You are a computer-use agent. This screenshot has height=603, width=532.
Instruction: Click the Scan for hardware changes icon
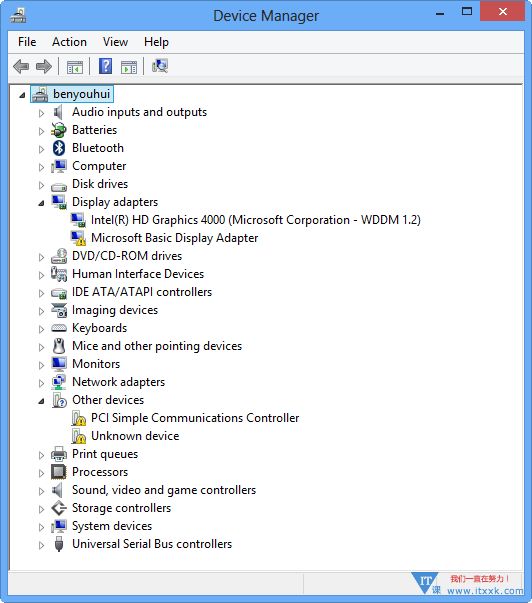tap(160, 66)
